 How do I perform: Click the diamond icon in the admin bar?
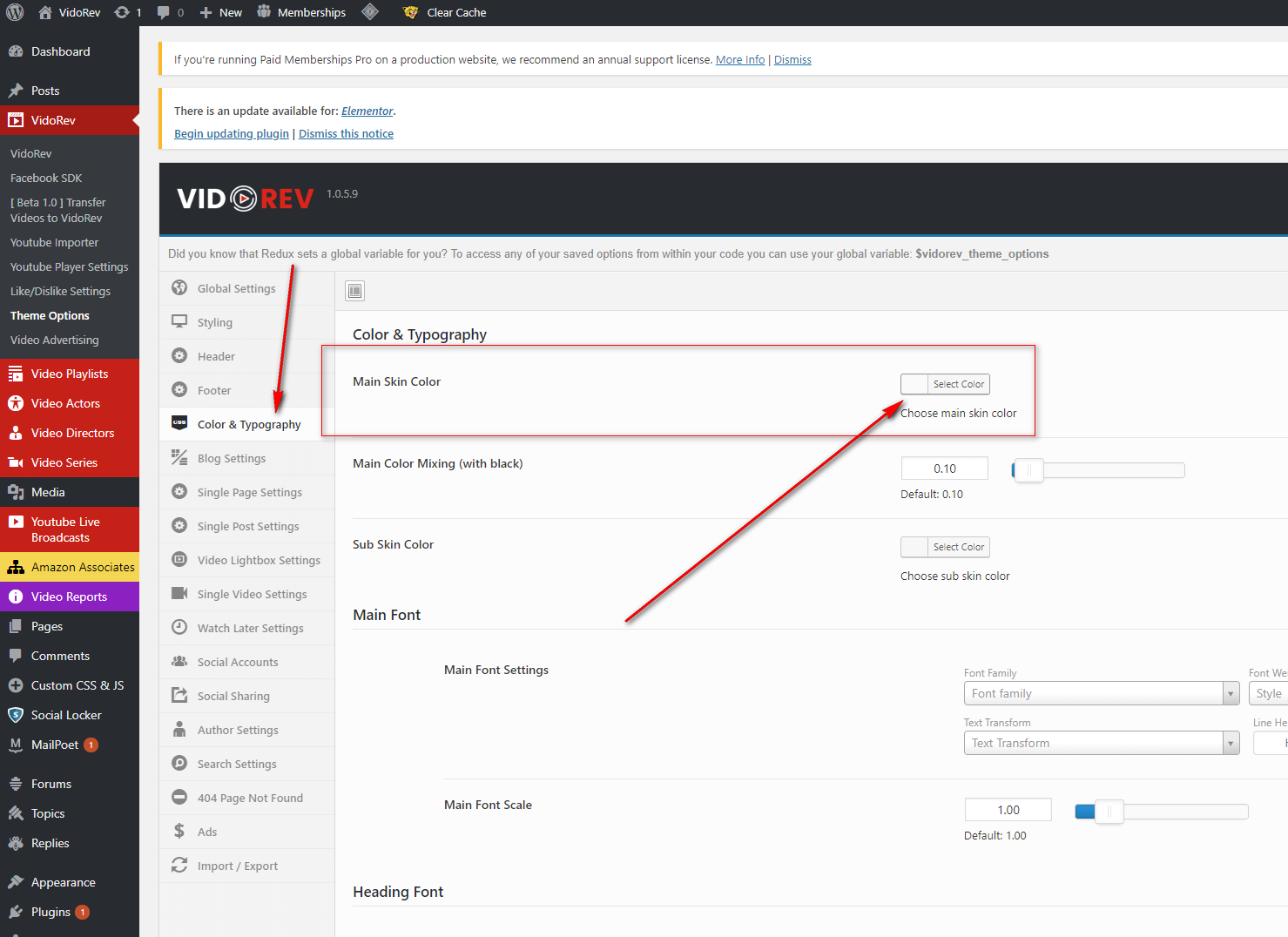(370, 12)
